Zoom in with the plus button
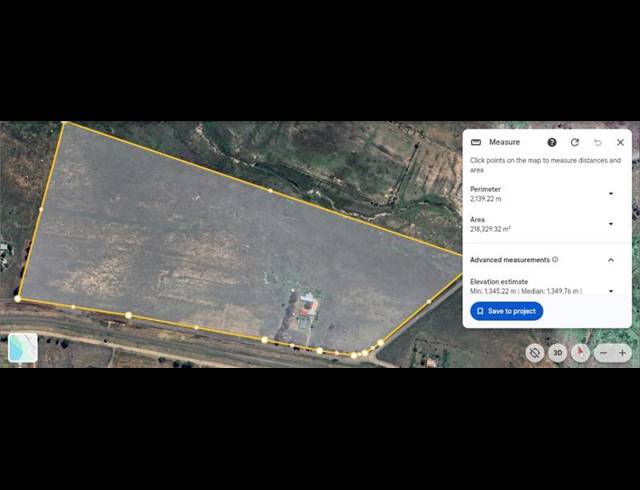The height and width of the screenshot is (490, 640). coord(622,353)
